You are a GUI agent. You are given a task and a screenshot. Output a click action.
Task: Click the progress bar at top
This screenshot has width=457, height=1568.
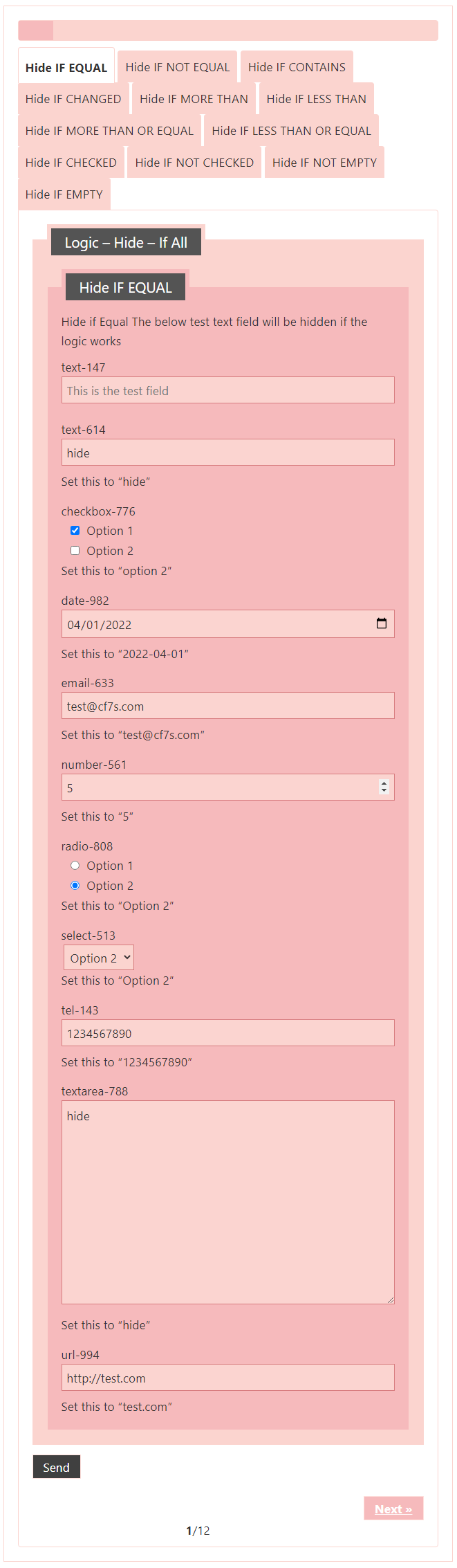click(x=228, y=30)
